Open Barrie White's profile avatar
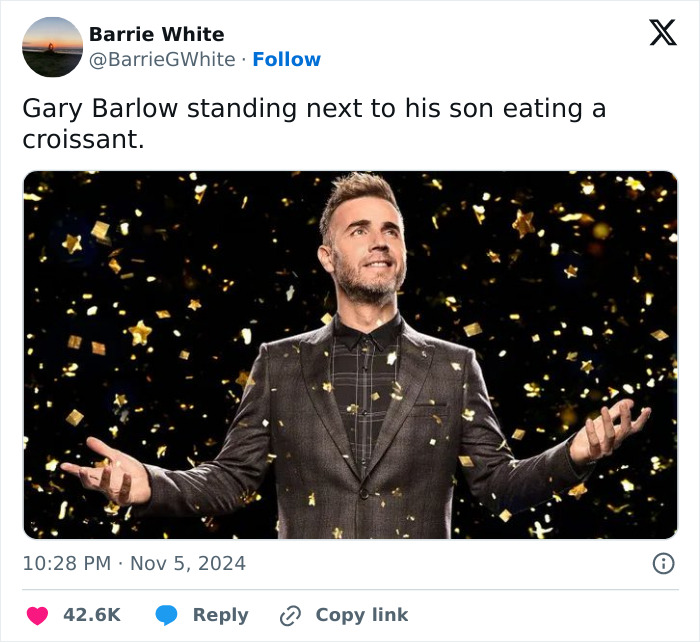Viewport: 700px width, 642px height. tap(52, 47)
